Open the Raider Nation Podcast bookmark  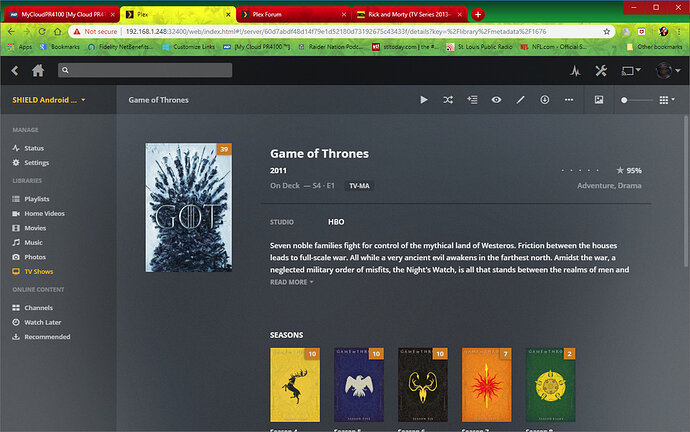(x=330, y=47)
